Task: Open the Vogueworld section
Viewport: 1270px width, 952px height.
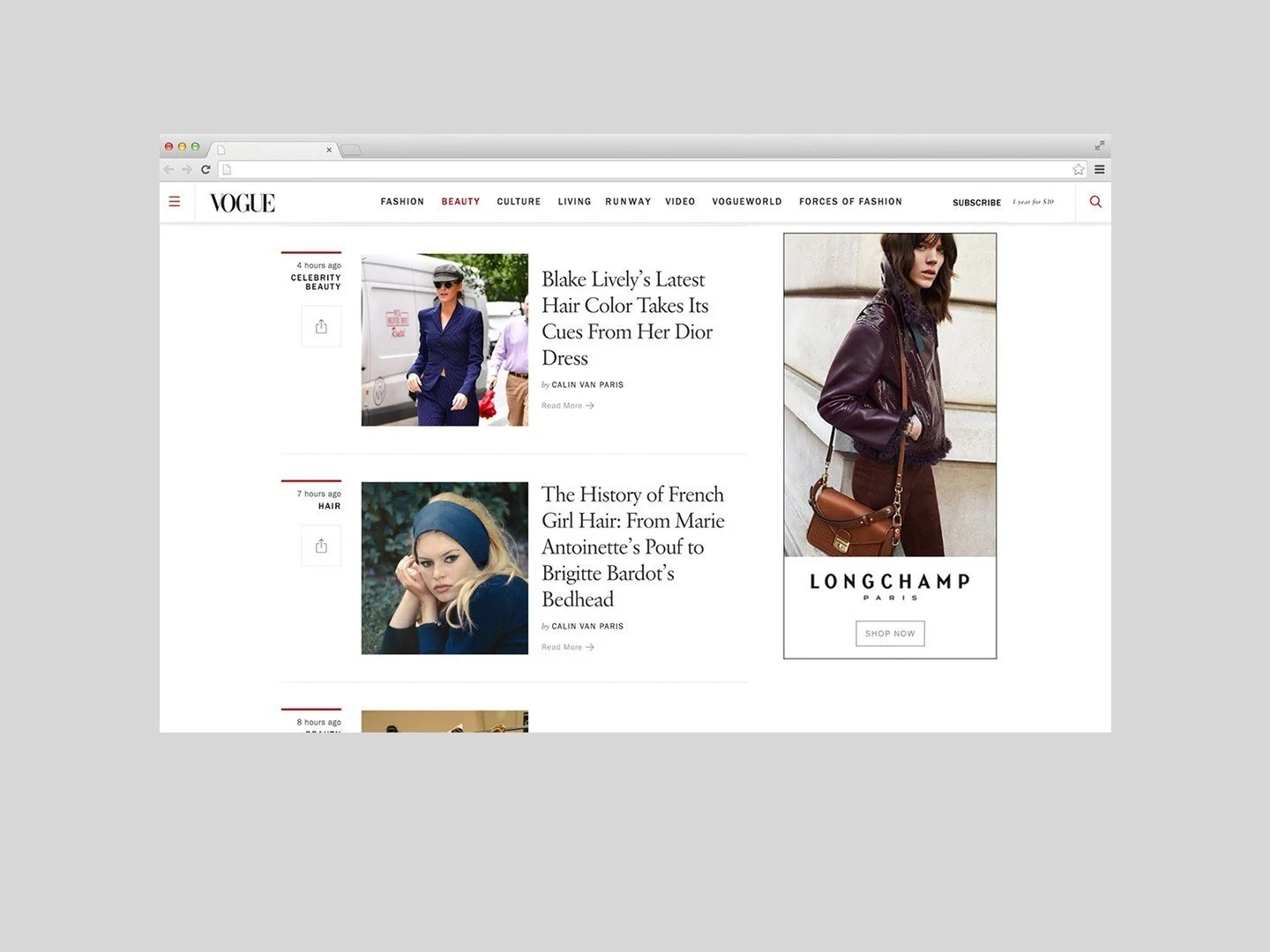Action: coord(747,202)
